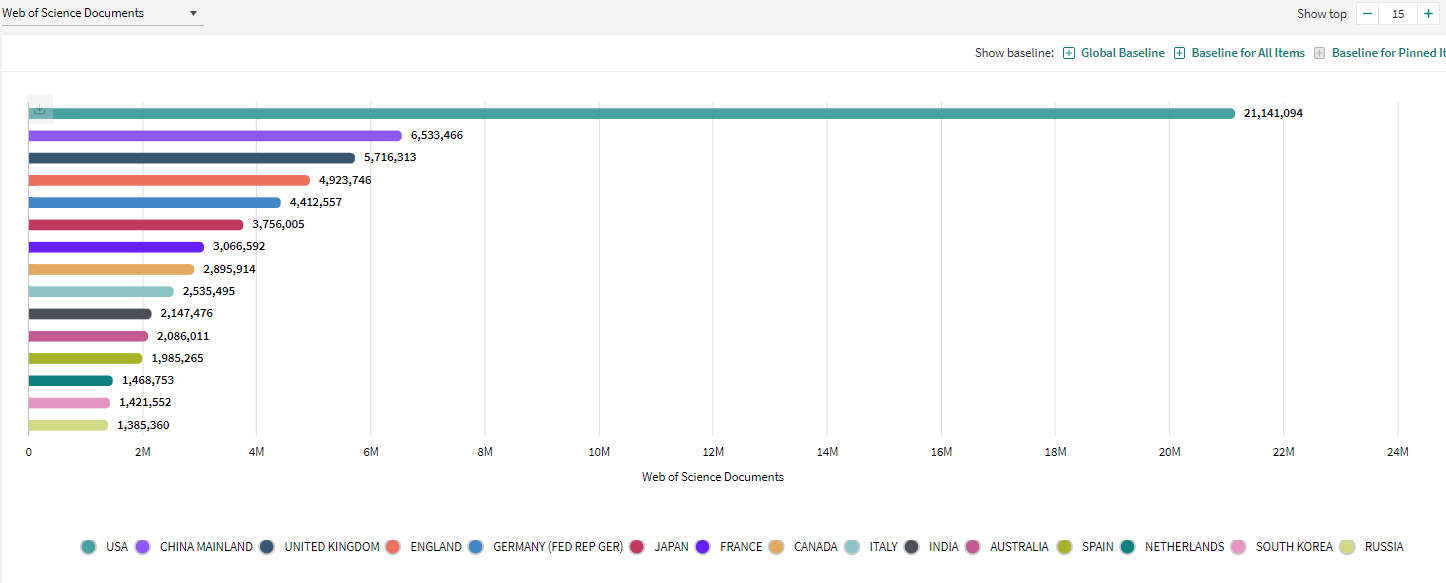Select the India bar with 2,147,476

90,314
